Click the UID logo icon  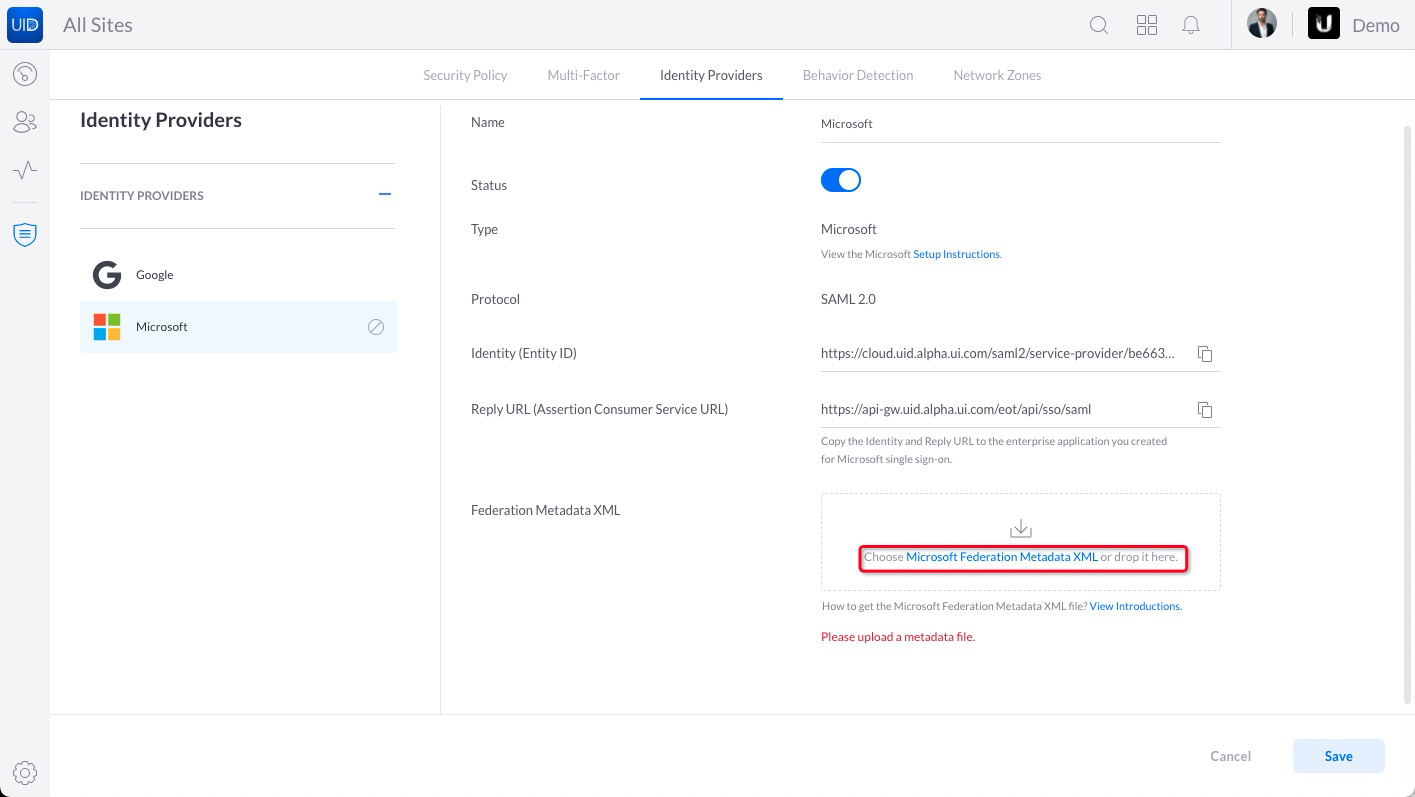(x=25, y=25)
